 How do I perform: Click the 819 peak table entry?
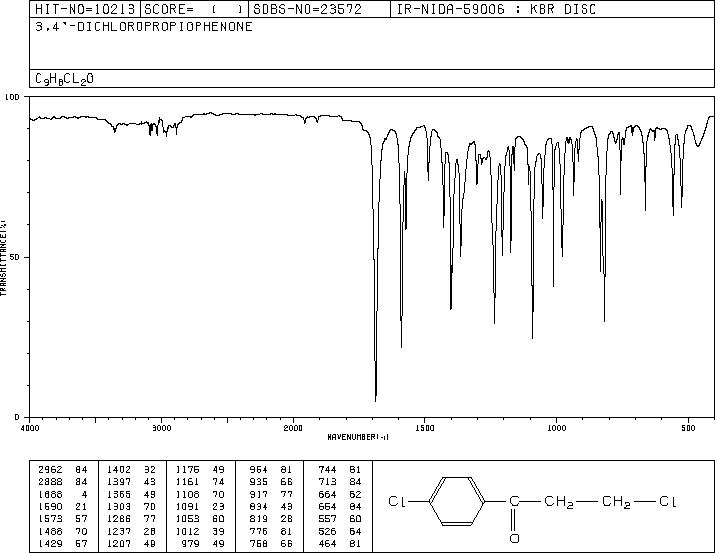click(271, 519)
